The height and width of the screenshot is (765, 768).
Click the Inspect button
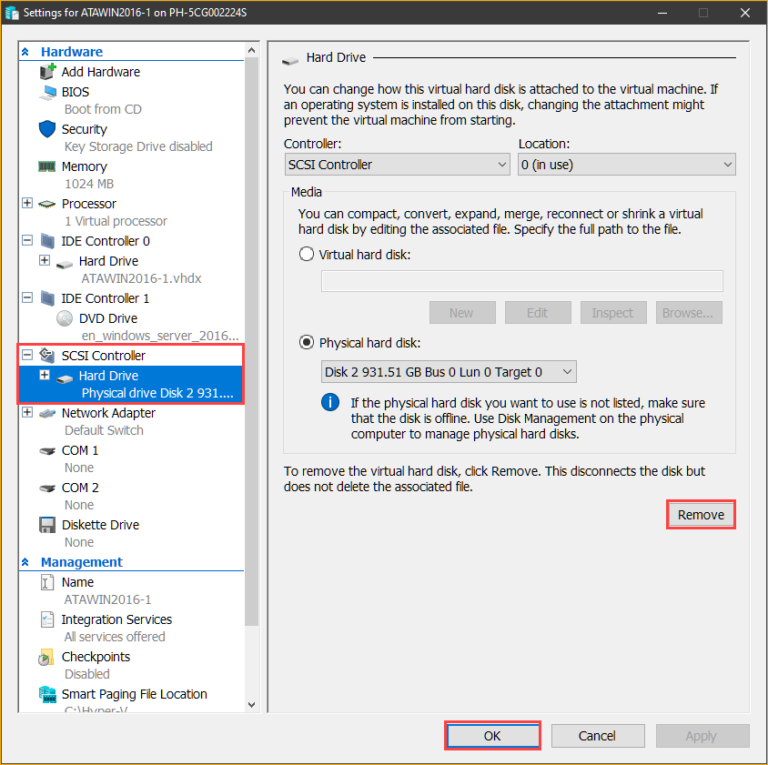point(613,312)
